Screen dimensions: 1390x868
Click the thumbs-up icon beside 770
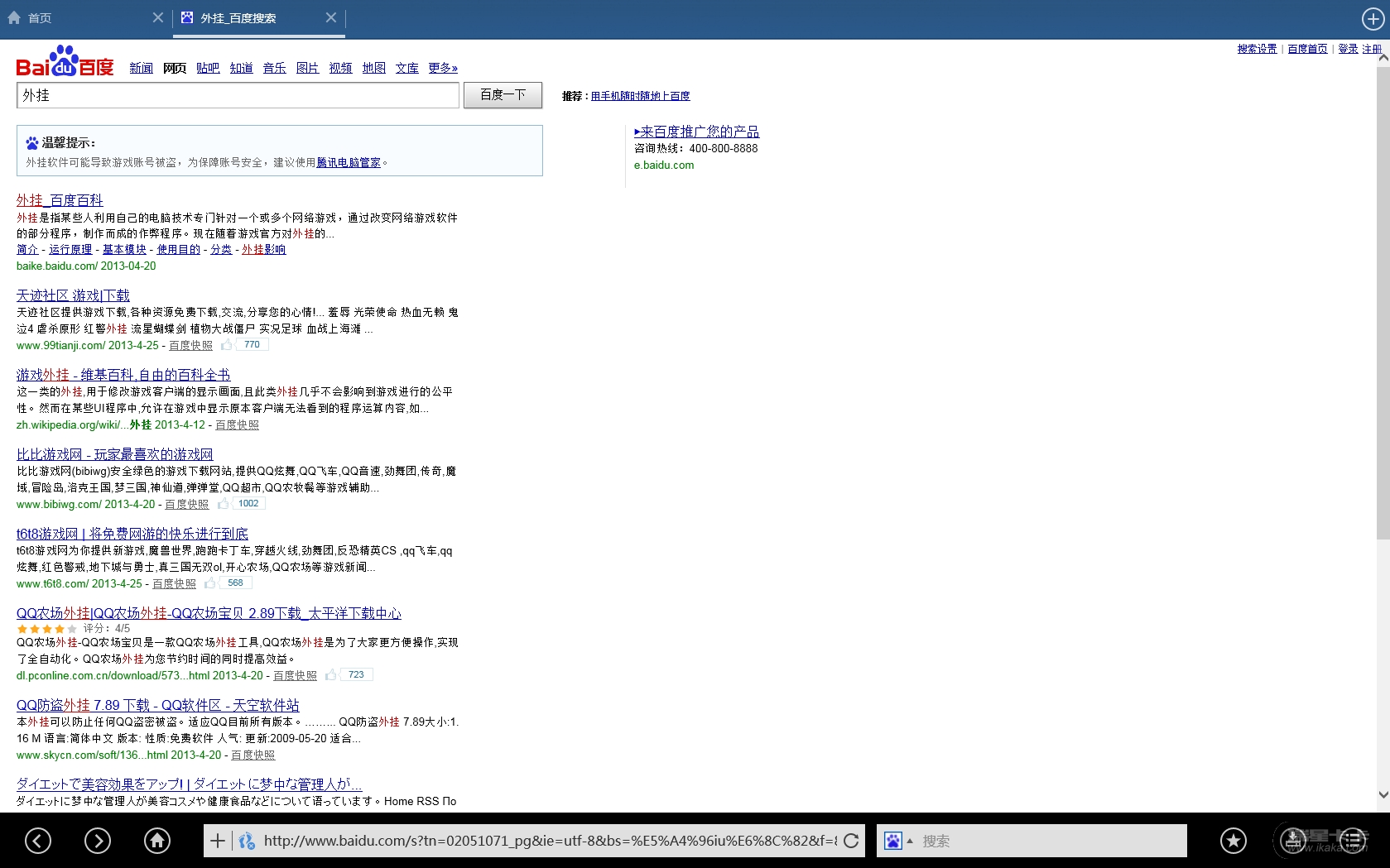226,345
